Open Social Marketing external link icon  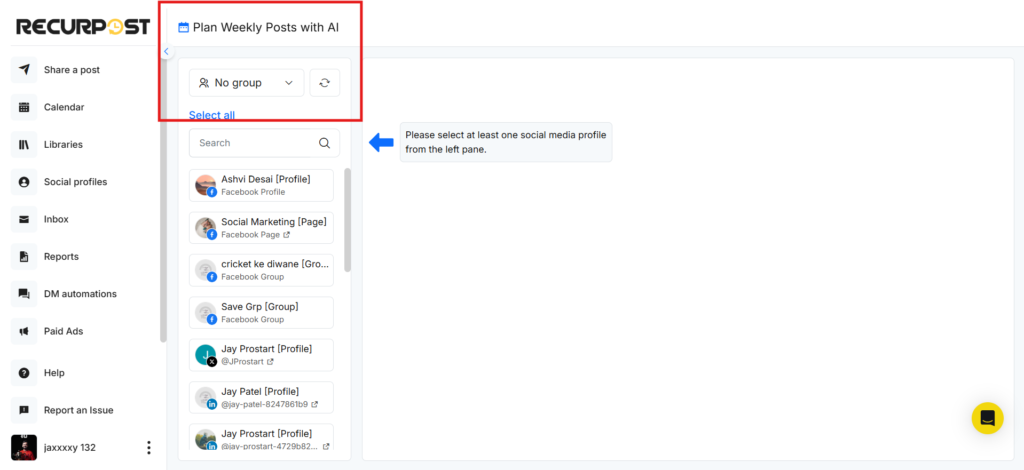point(286,235)
